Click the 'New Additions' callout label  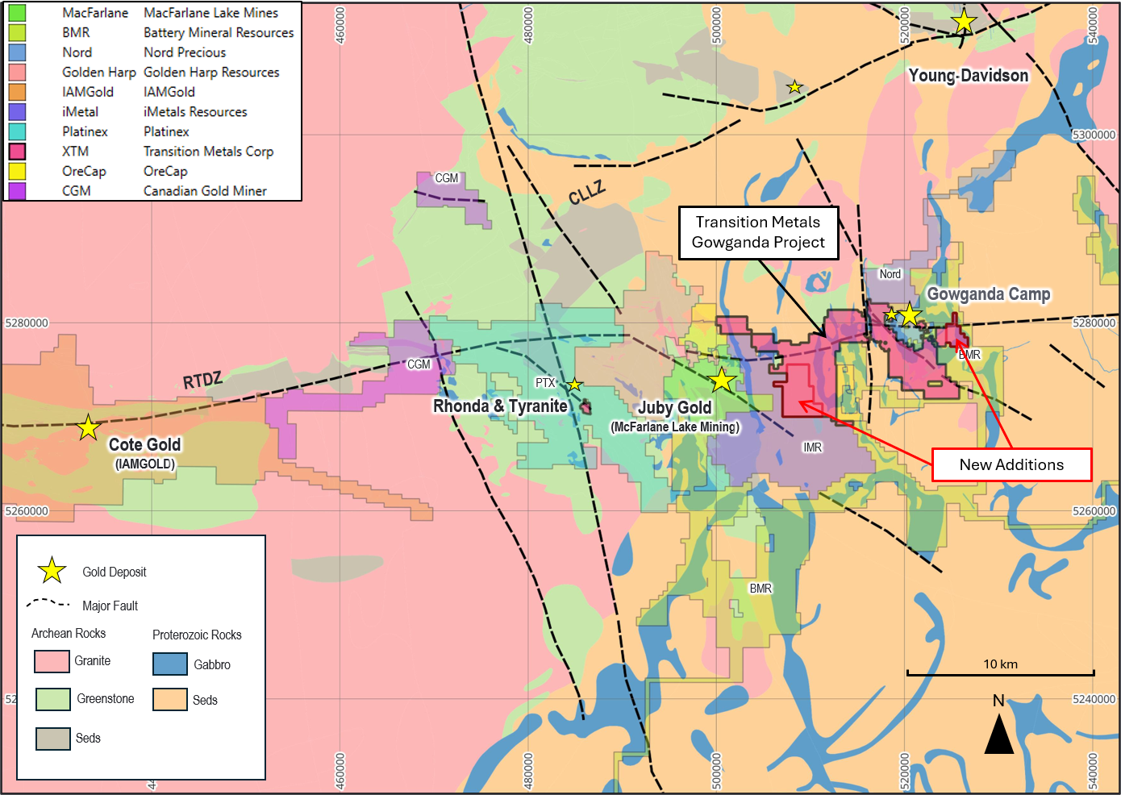[1012, 465]
